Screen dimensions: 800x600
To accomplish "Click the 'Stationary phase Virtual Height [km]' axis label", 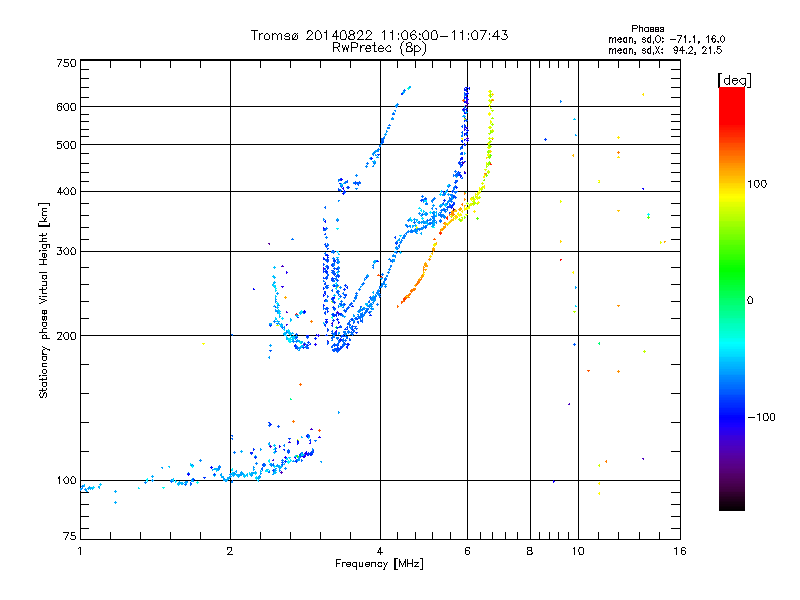I will pos(44,301).
